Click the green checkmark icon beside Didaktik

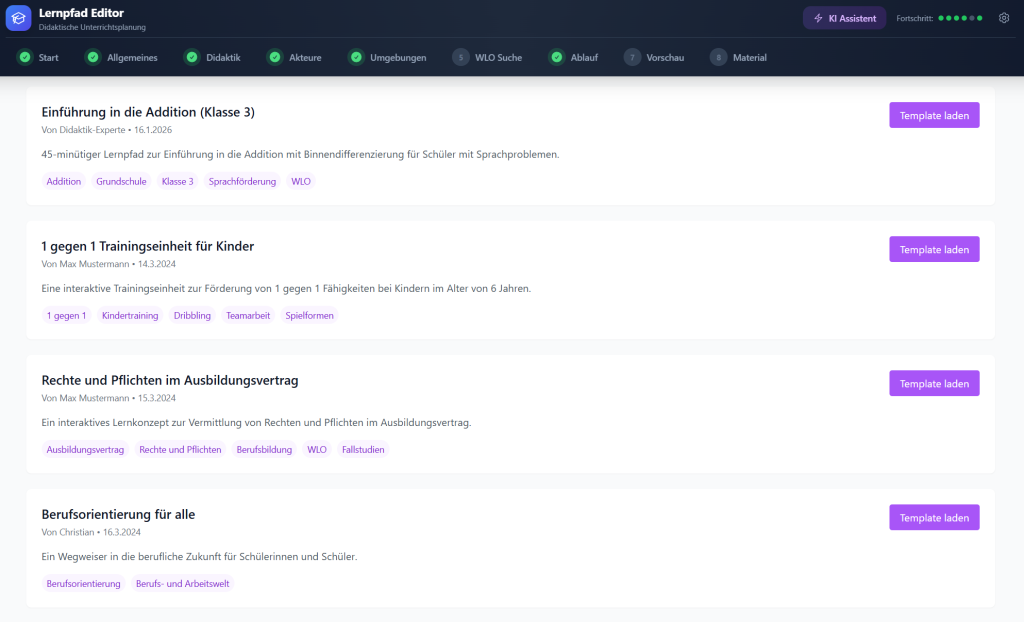(x=192, y=57)
